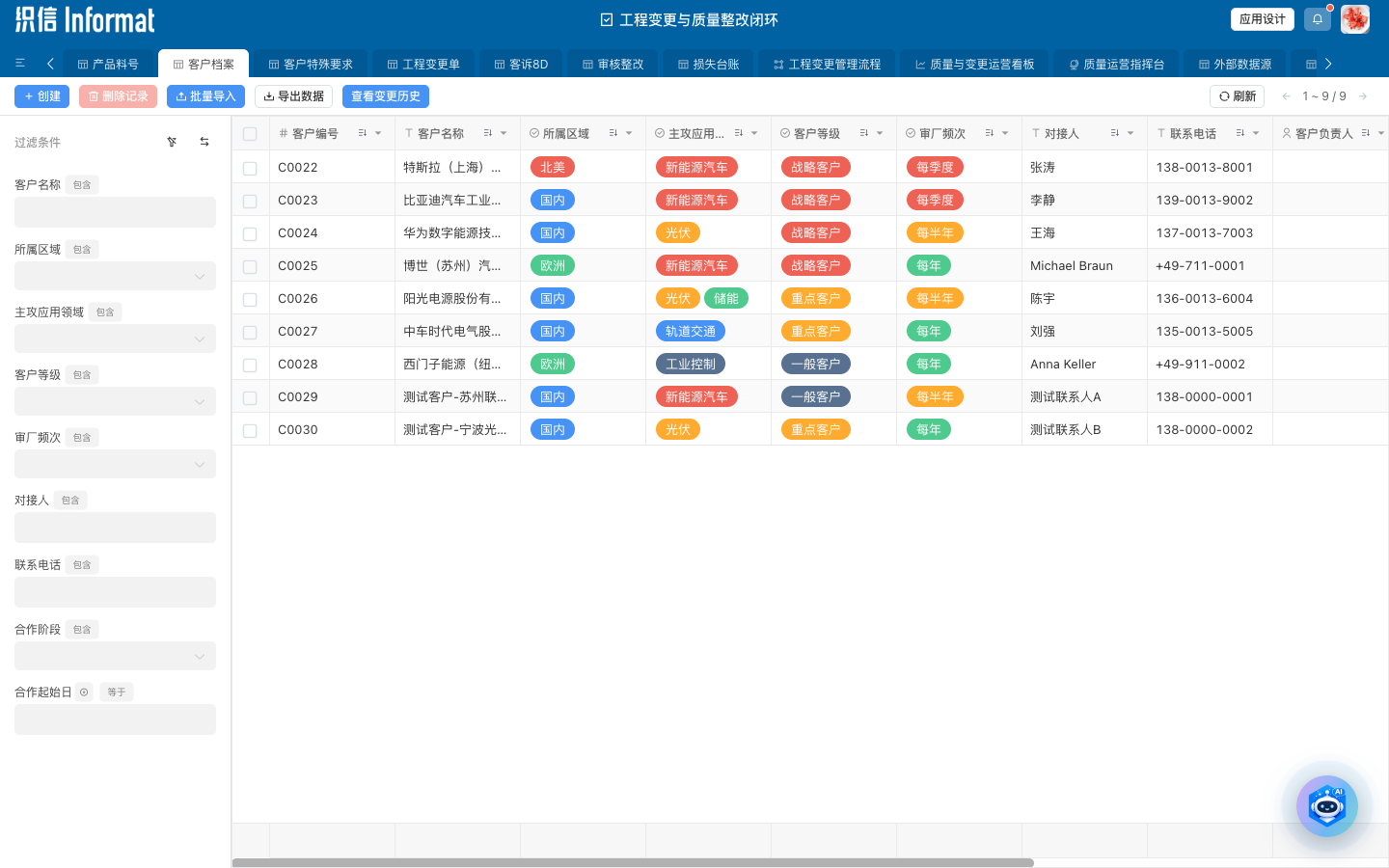Viewport: 1389px width, 868px height.
Task: Open the AI assistant robot icon
Action: (x=1327, y=806)
